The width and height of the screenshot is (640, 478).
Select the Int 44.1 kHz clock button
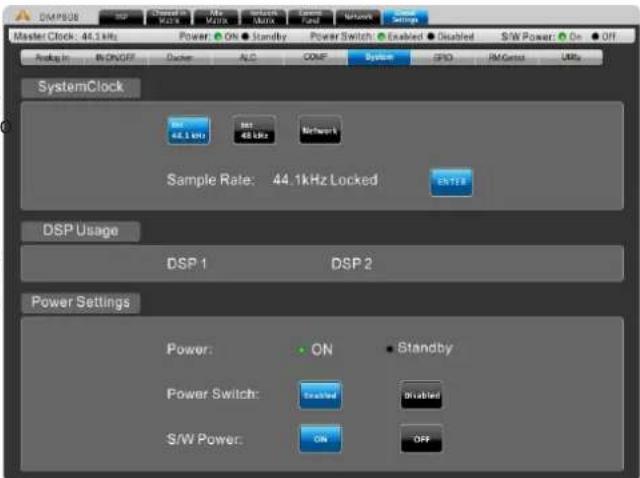(x=189, y=131)
